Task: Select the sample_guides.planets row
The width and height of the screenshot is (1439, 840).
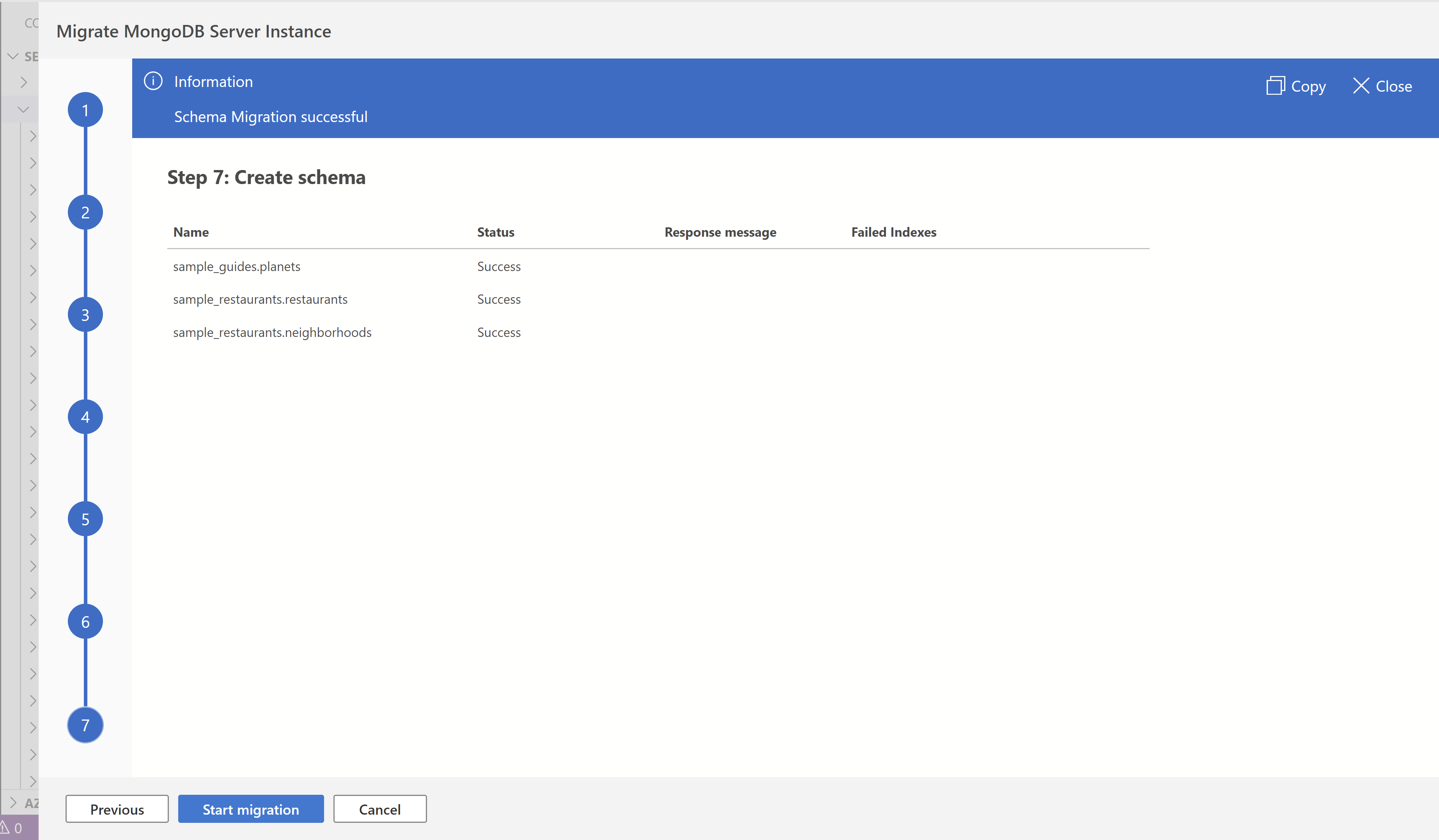Action: click(658, 267)
